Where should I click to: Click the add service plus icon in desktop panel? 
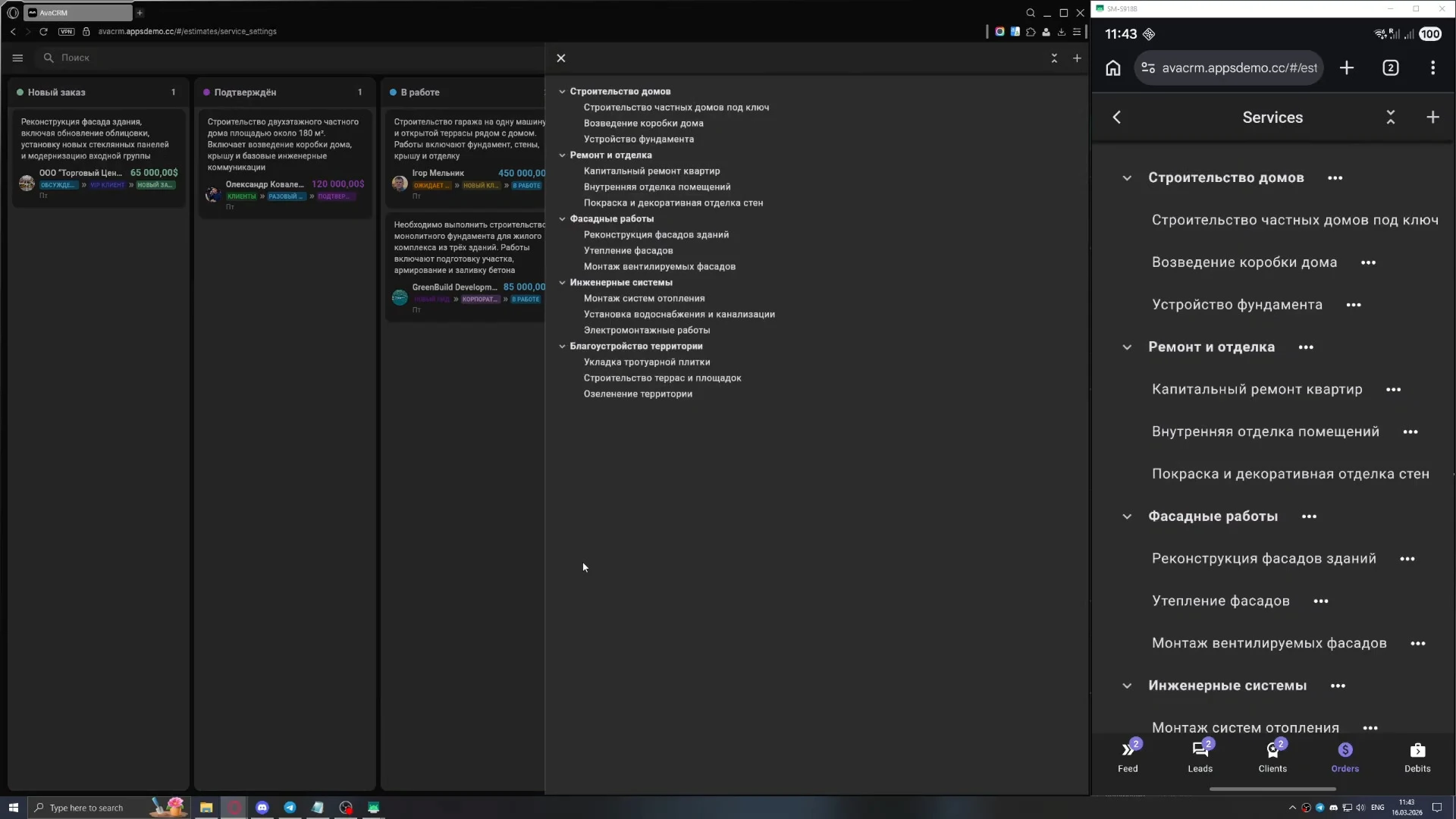pyautogui.click(x=1077, y=58)
